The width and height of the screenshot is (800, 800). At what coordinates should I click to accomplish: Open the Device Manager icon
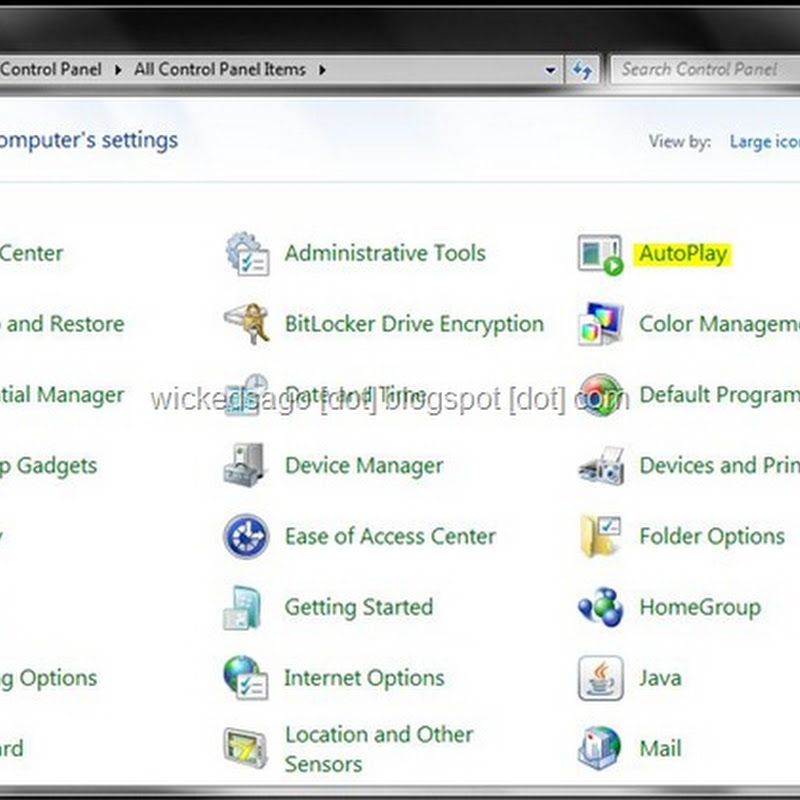[x=245, y=465]
